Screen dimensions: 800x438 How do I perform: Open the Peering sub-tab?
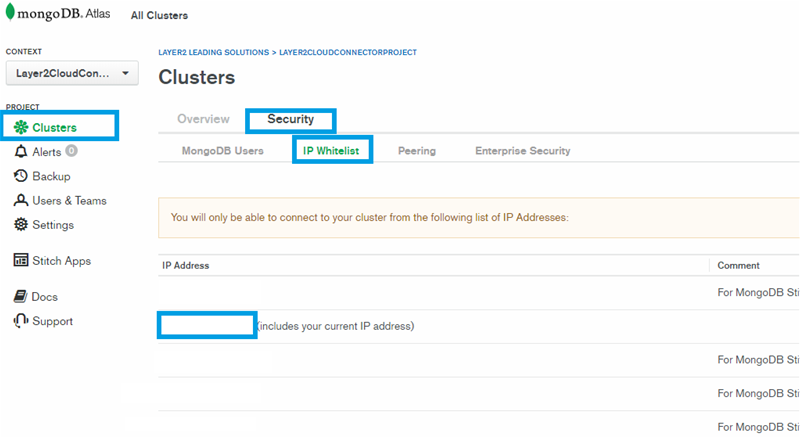click(x=416, y=151)
